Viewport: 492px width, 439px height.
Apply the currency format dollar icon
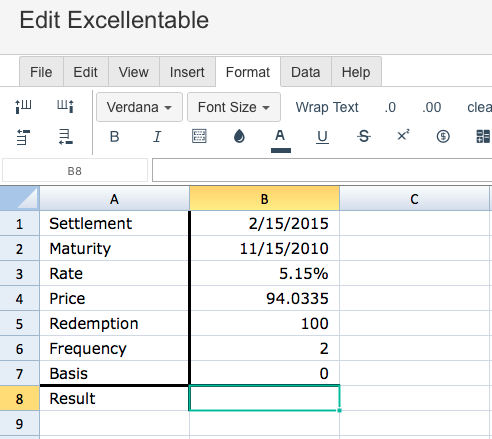tap(443, 136)
